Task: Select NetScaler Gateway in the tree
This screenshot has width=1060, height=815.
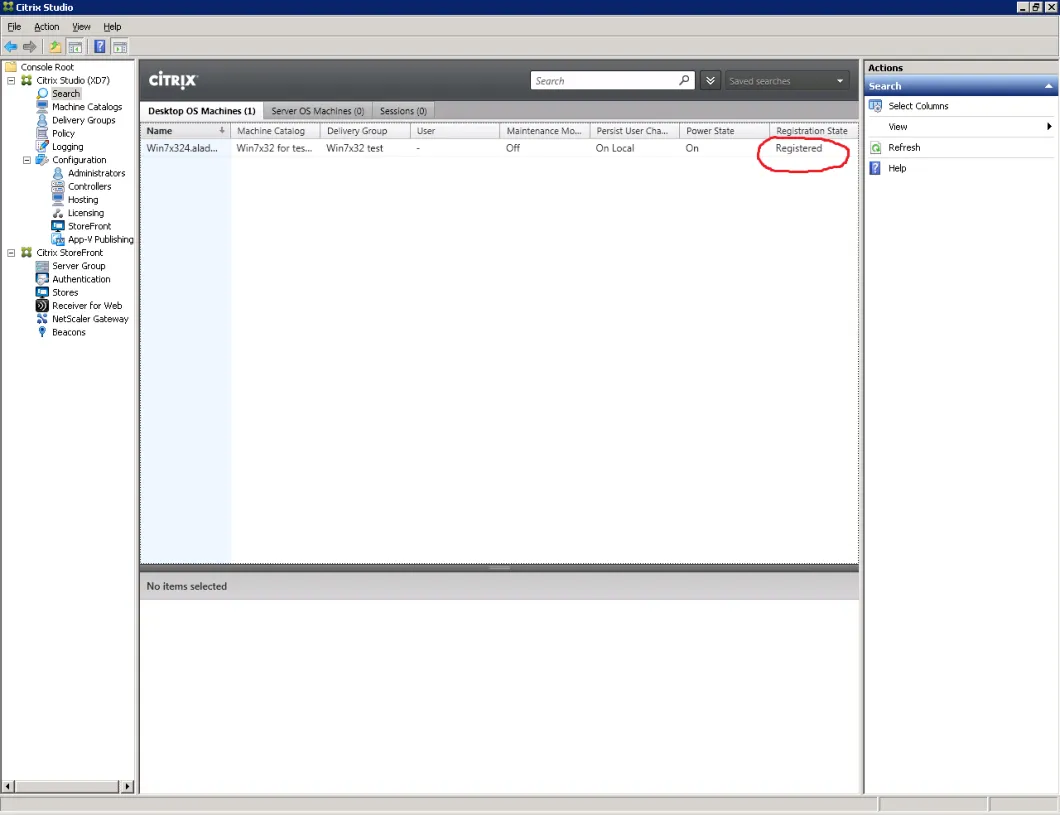Action: pos(90,319)
